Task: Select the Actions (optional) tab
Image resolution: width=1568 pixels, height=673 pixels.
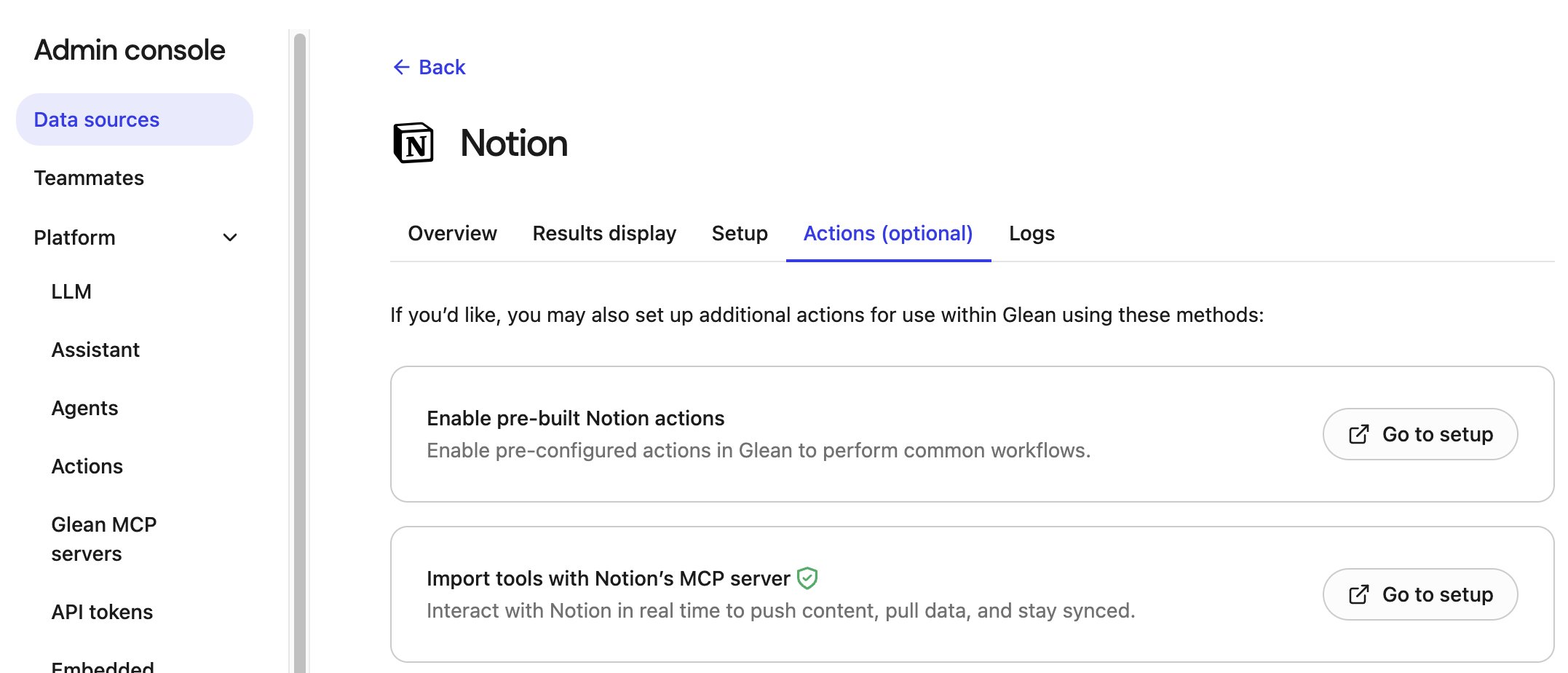Action: (x=888, y=233)
